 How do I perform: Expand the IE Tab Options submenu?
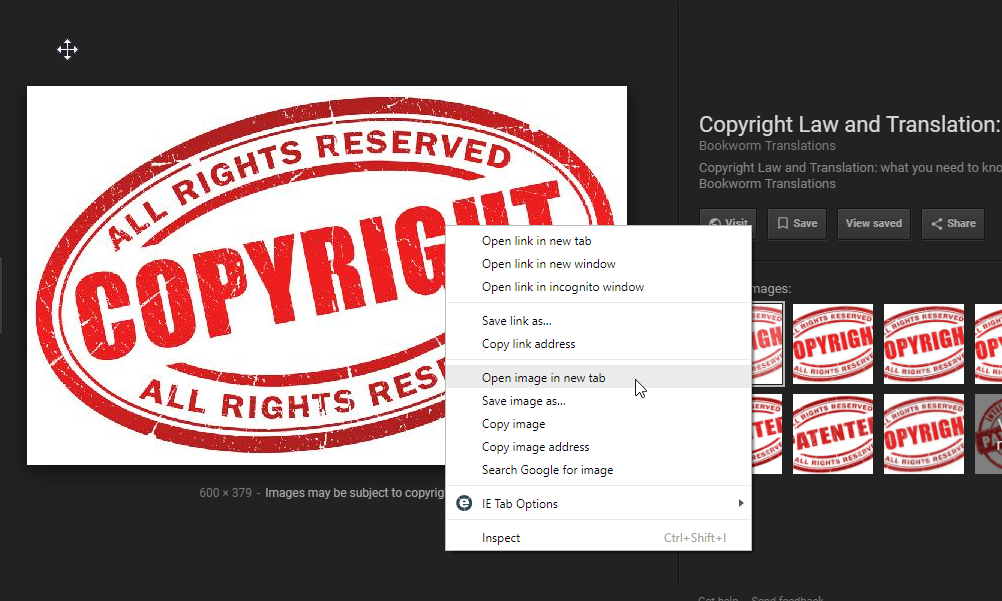[x=598, y=504]
